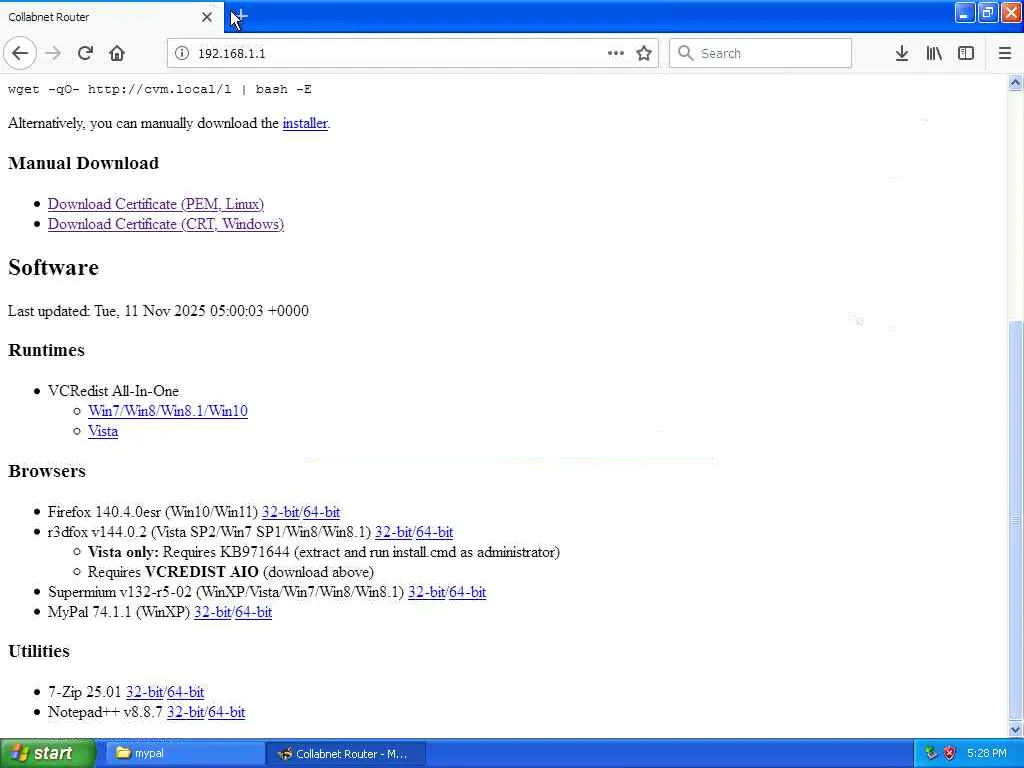Download Firefox 140.4.0esr 32-bit
The image size is (1024, 768).
click(x=280, y=512)
